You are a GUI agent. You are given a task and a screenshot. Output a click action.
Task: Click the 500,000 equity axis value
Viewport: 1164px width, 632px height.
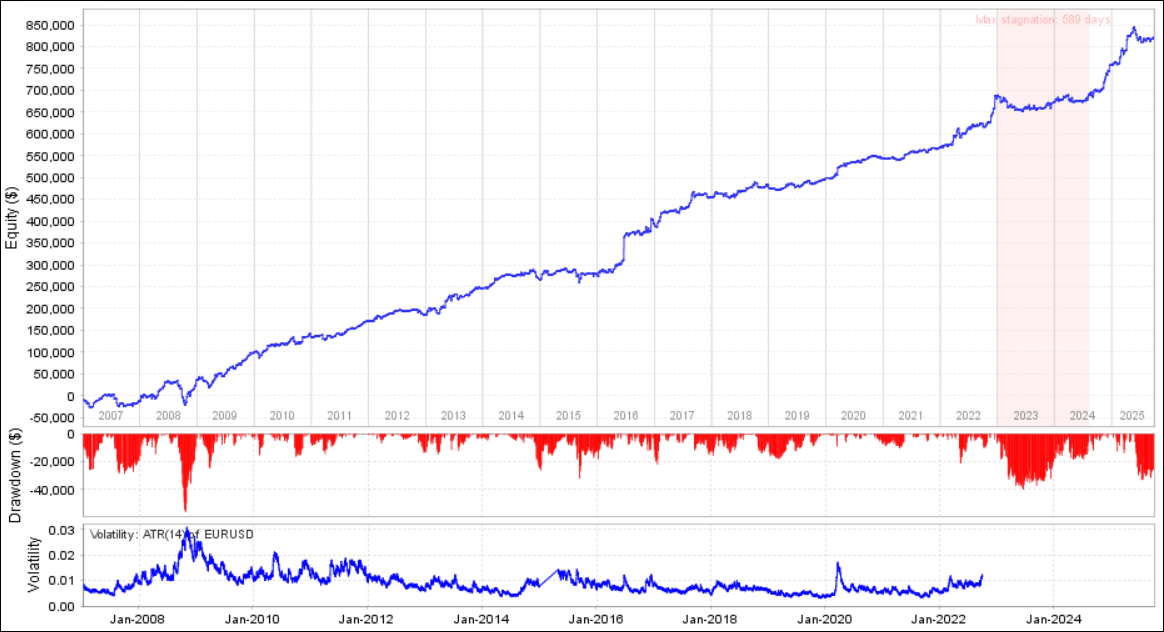click(x=49, y=178)
